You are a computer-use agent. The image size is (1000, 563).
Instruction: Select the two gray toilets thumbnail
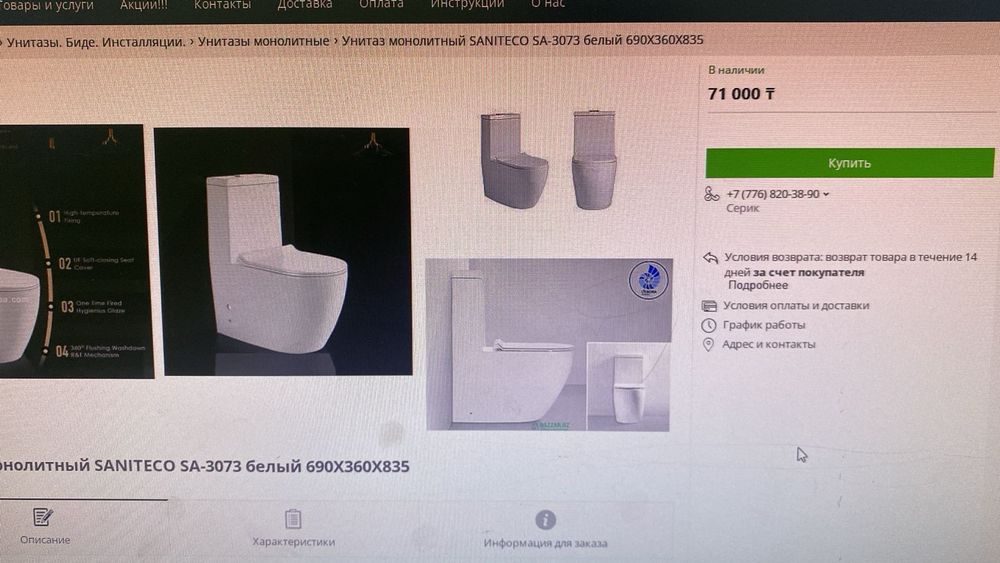549,160
